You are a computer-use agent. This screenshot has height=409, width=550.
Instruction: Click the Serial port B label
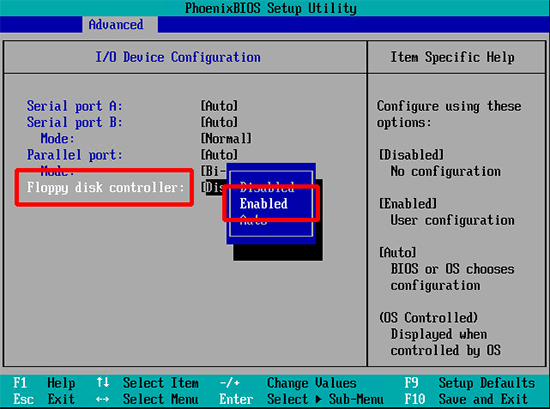[x=74, y=122]
